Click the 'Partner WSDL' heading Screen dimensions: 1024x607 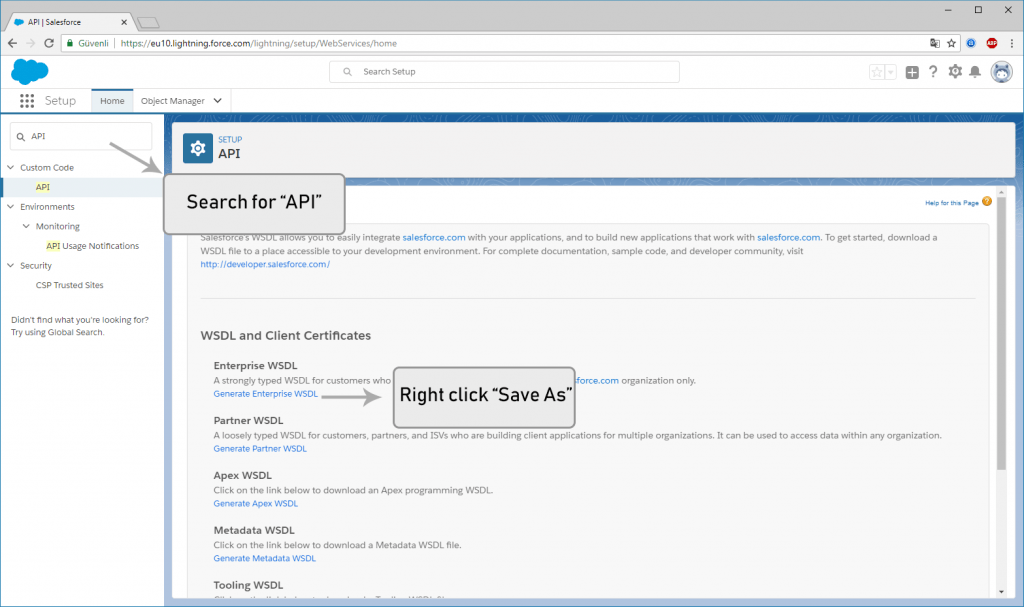(x=248, y=421)
